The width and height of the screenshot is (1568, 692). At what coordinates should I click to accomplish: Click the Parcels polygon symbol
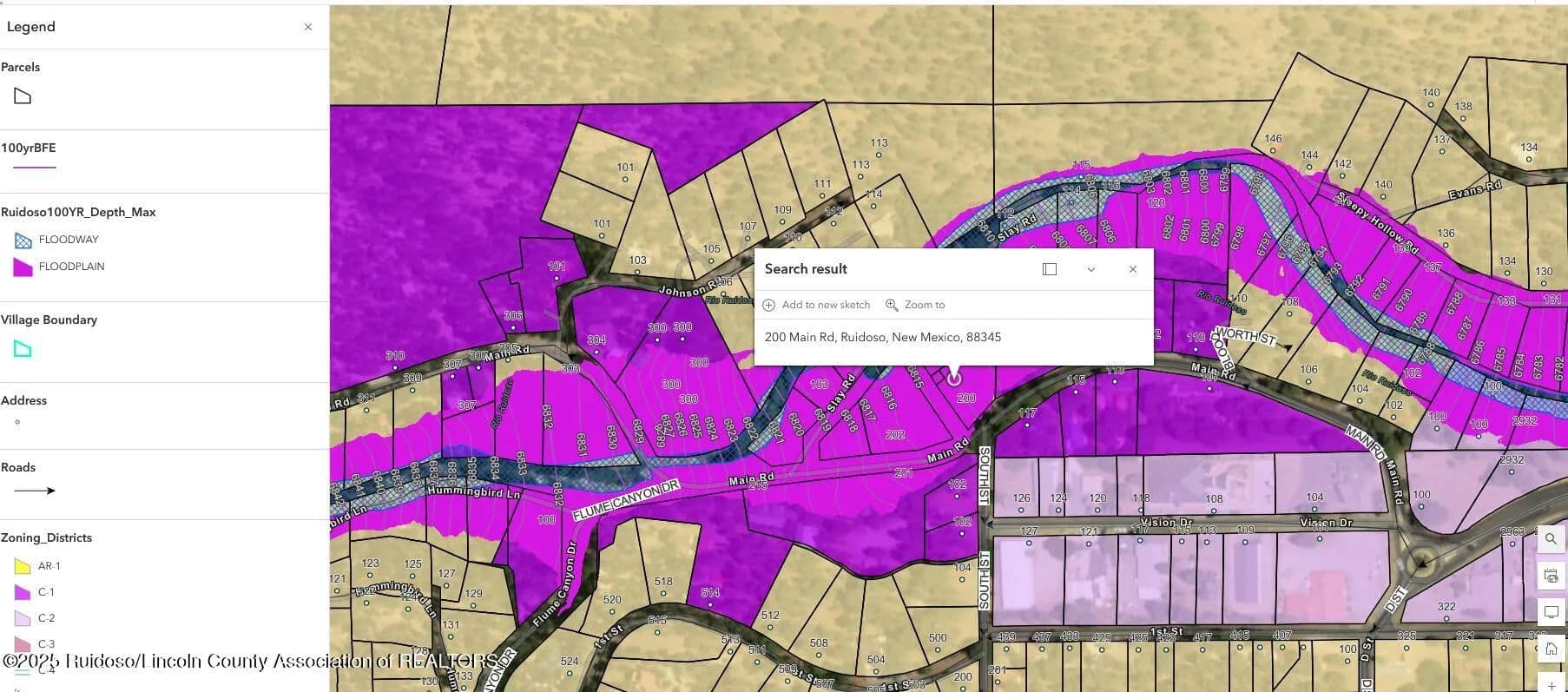pyautogui.click(x=23, y=96)
